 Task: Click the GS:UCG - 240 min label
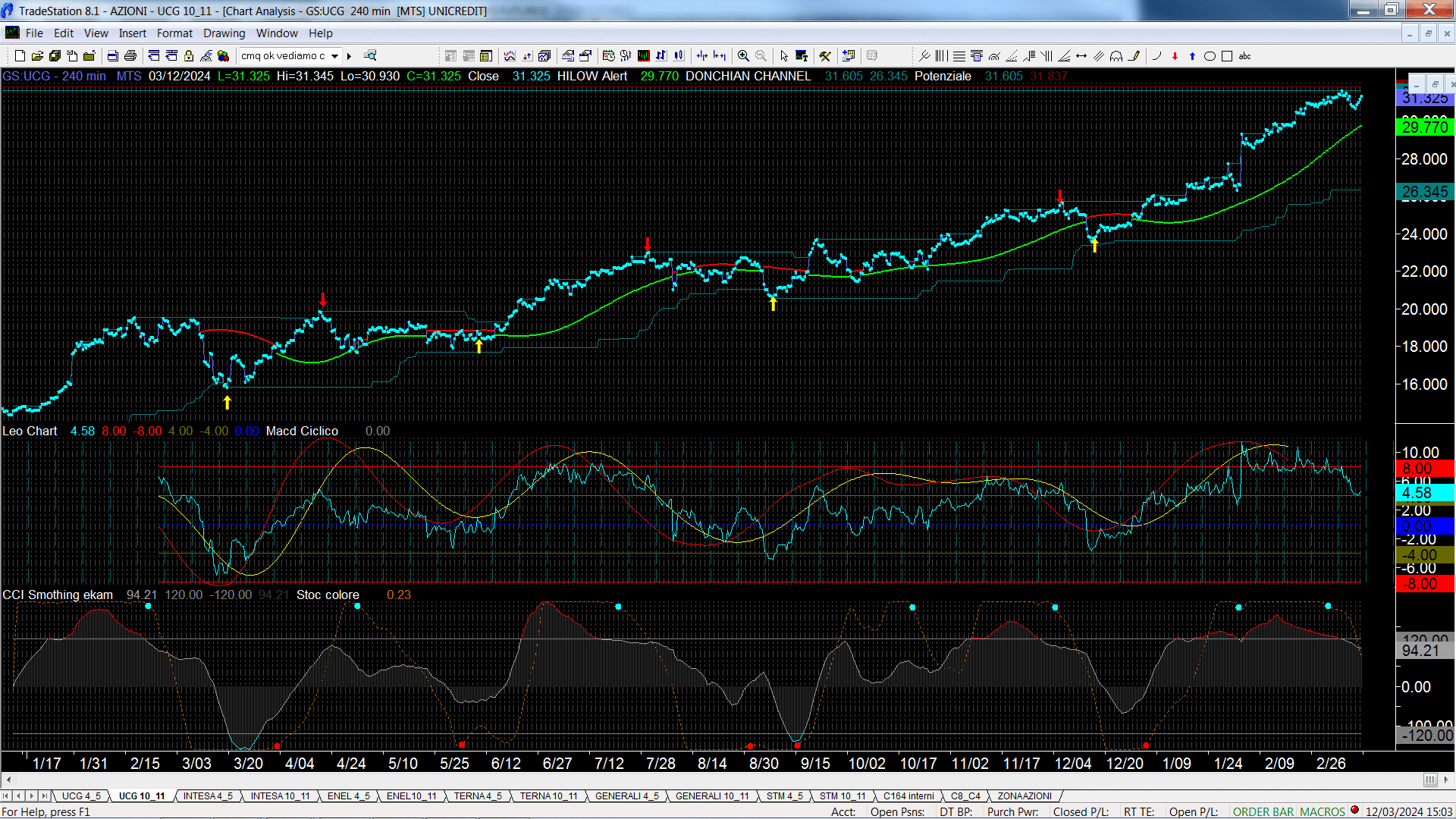(x=54, y=77)
